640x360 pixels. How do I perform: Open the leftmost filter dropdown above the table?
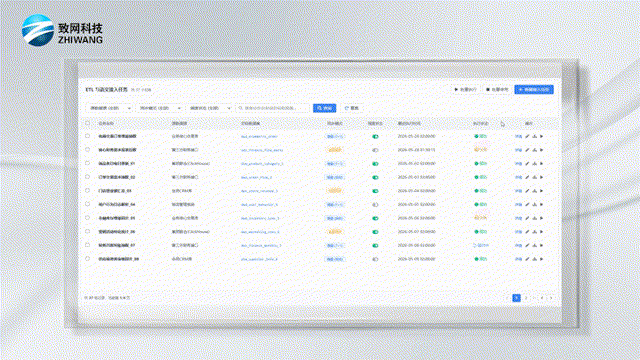[x=109, y=108]
